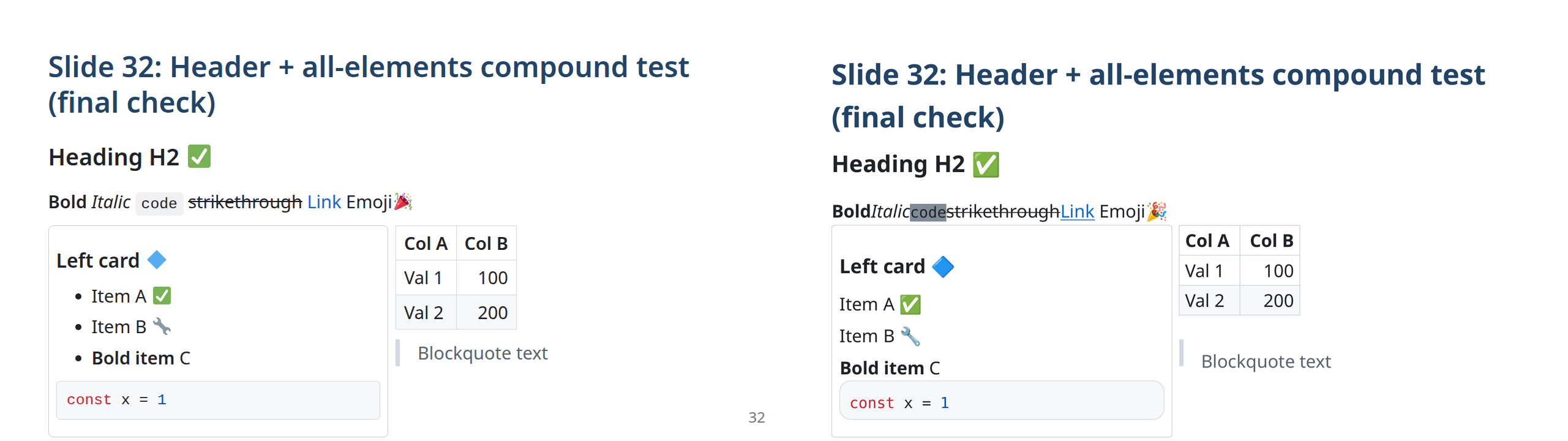This screenshot has width=1568, height=441.
Task: Click the party popper emoji in left slide
Action: pos(403,202)
